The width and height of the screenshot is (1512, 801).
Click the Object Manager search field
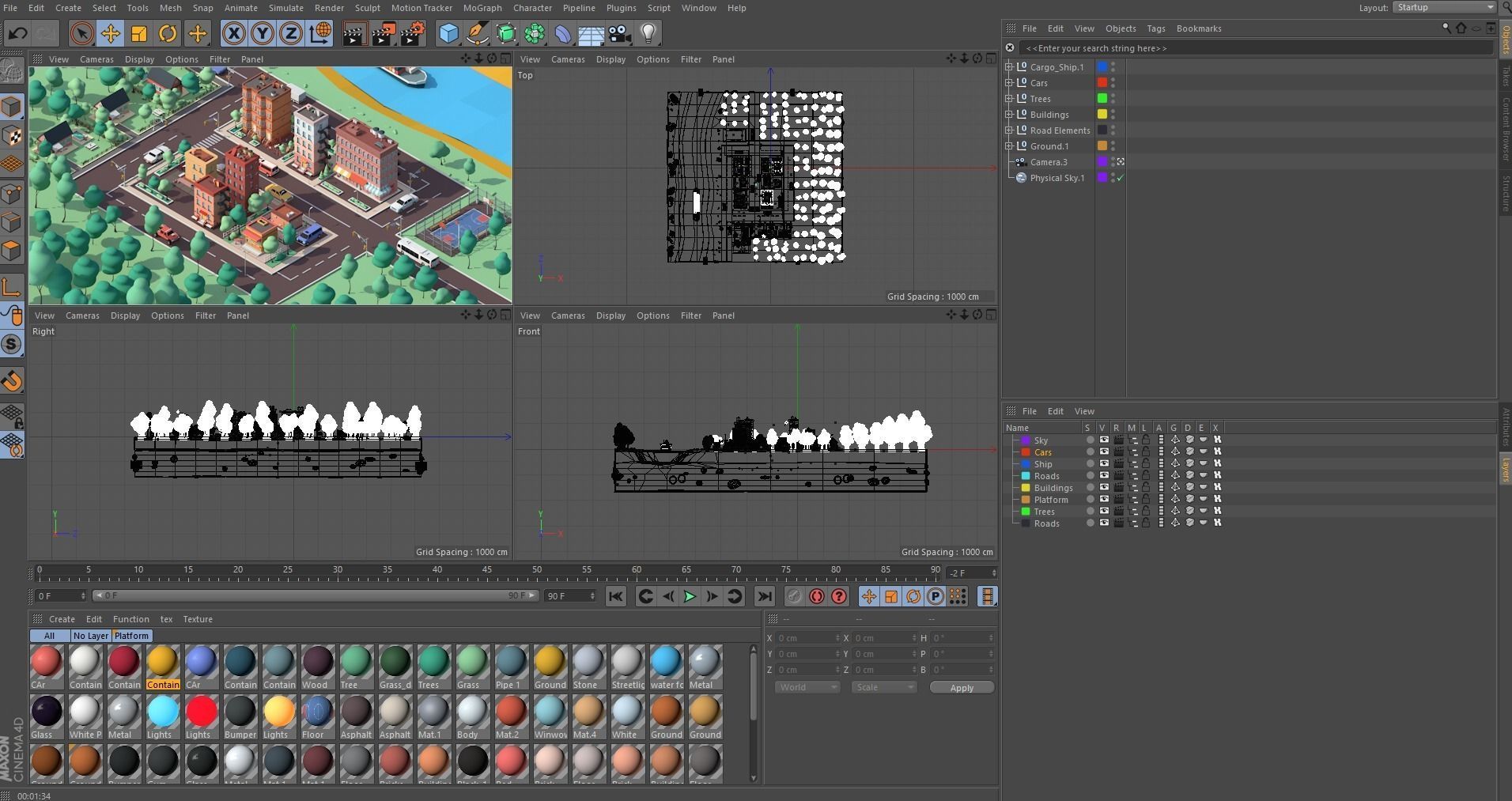coord(1256,48)
